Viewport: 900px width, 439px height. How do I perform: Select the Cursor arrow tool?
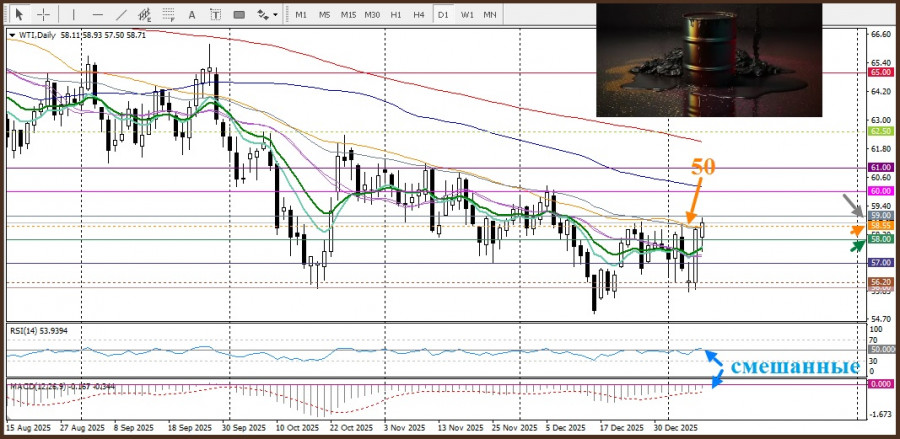point(18,15)
